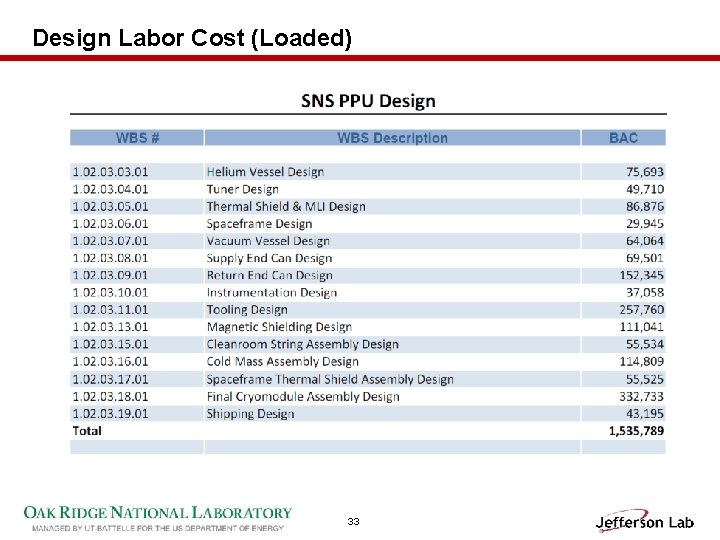The image size is (720, 540).
Task: Select the 'SNS PPU Design' table heading
Action: (x=368, y=101)
